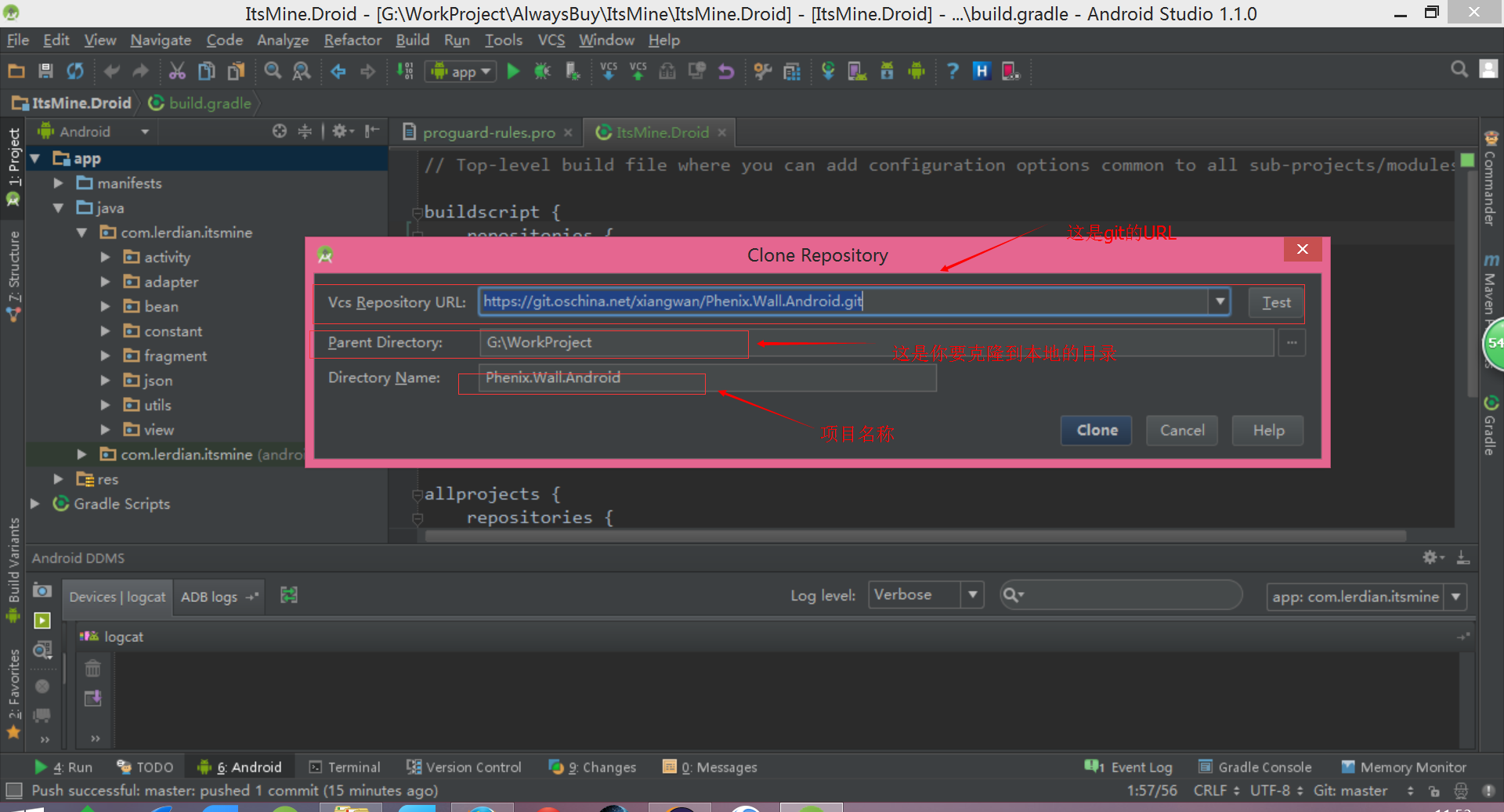Click the Sync Project with Gradle icon
This screenshot has width=1504, height=812.
click(828, 71)
